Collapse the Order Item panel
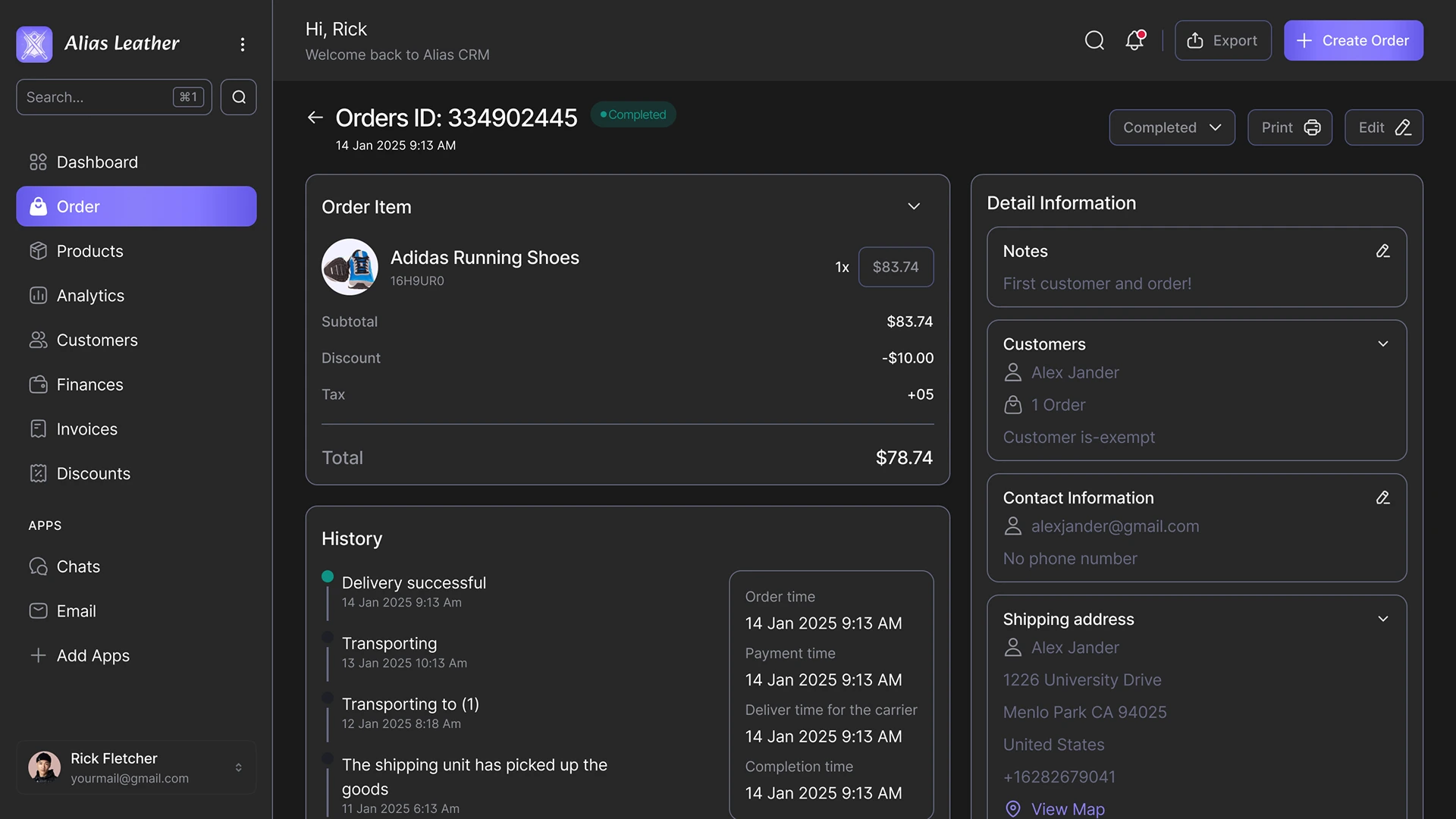This screenshot has height=819, width=1456. click(x=913, y=206)
